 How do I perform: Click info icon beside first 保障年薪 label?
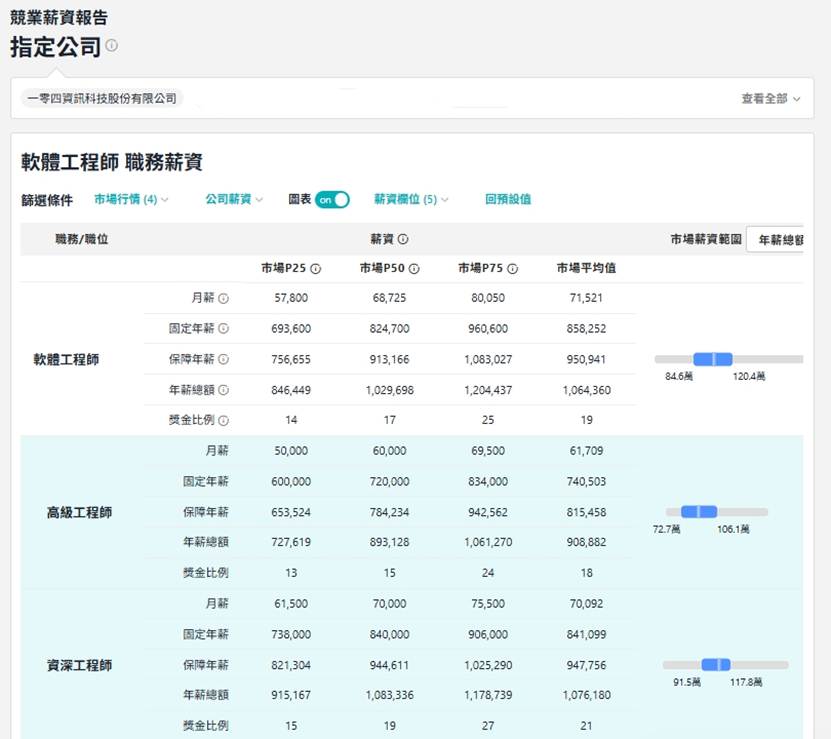point(224,359)
